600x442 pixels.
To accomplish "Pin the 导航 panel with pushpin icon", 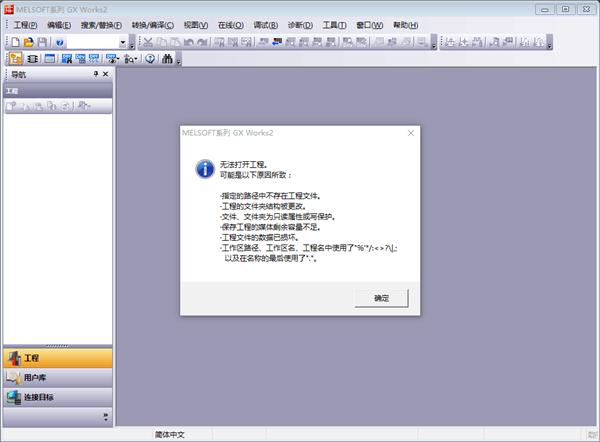I will click(96, 74).
